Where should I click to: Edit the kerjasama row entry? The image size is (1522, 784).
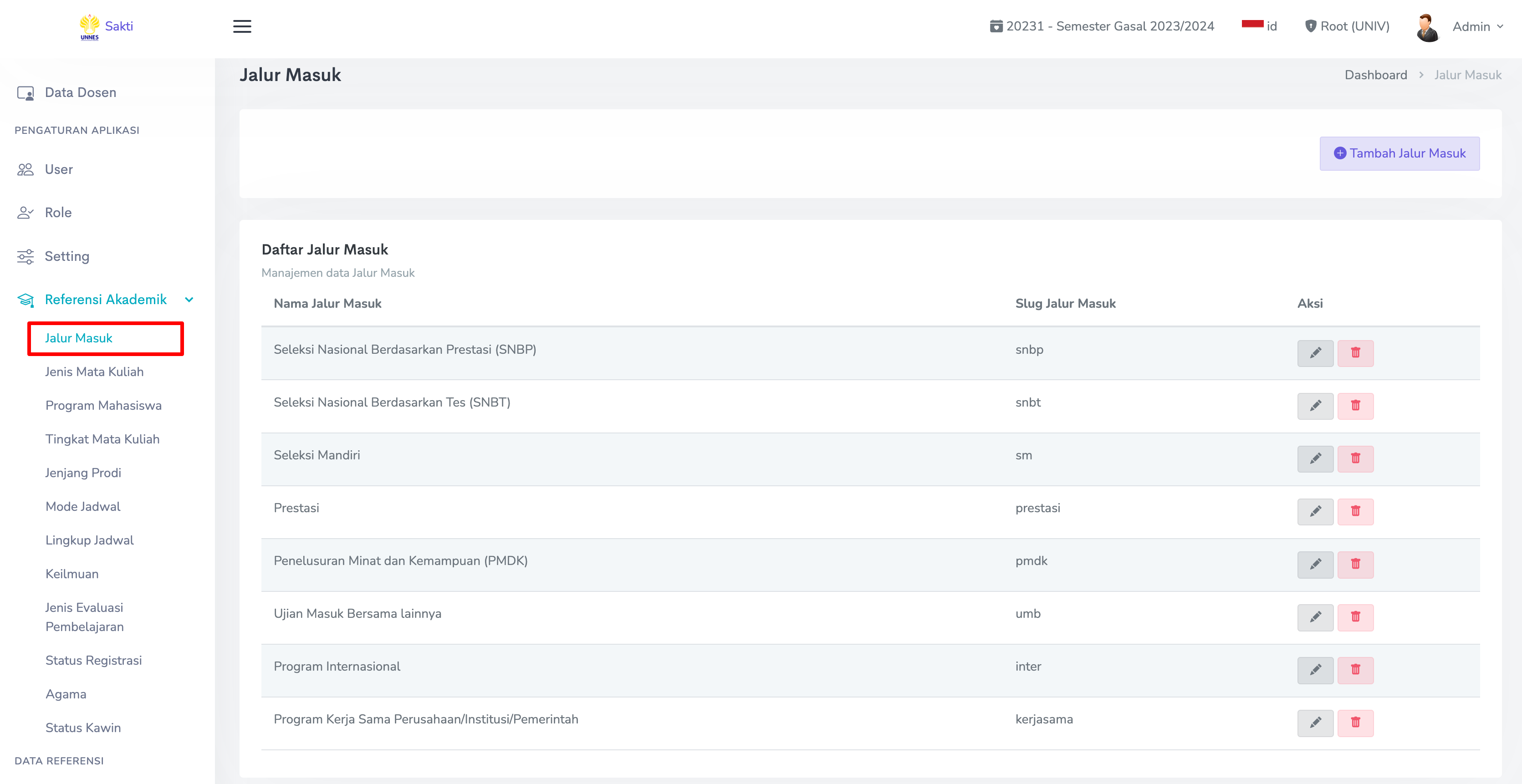pos(1315,723)
